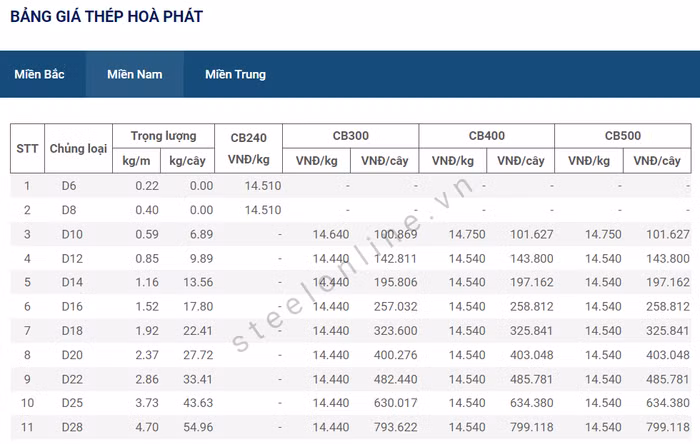Click the Trọng lượng column header
Viewport: 700px width, 444px height.
pos(163,136)
